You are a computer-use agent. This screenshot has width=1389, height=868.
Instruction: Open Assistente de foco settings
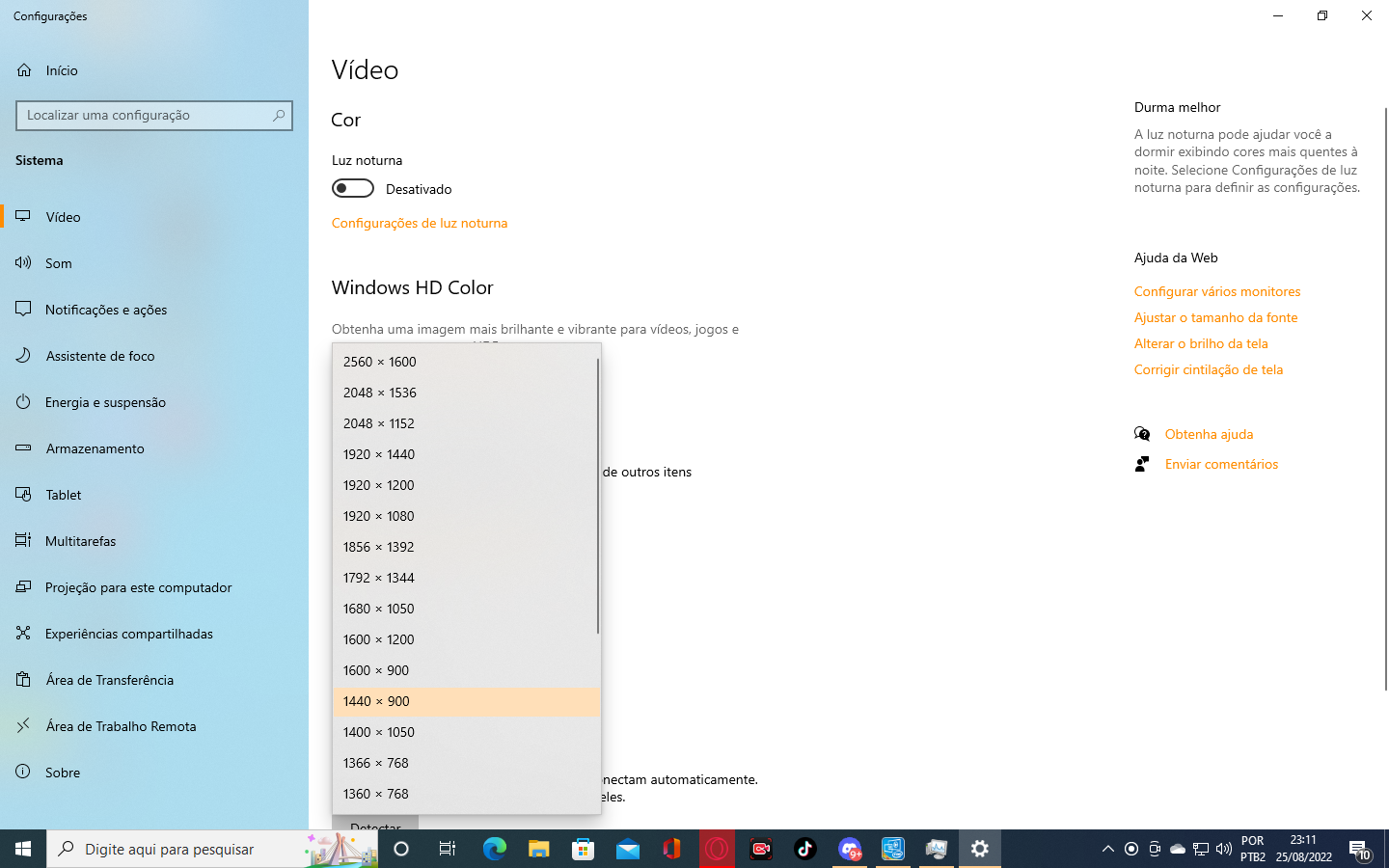[x=154, y=356]
